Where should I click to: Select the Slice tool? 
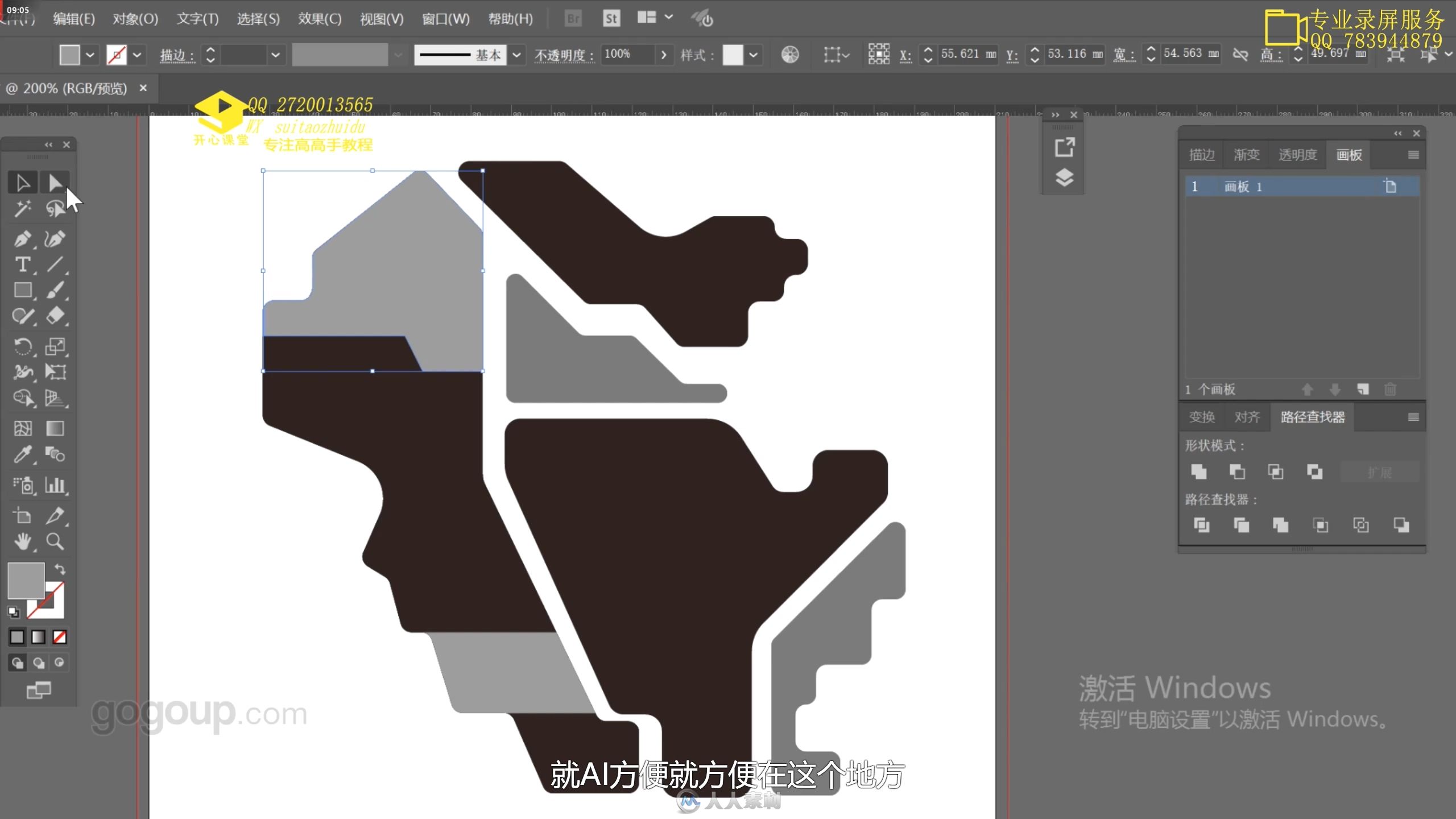click(x=55, y=516)
